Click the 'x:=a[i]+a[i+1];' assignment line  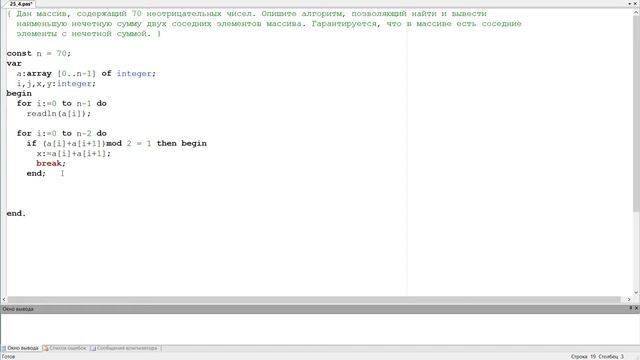(73, 153)
